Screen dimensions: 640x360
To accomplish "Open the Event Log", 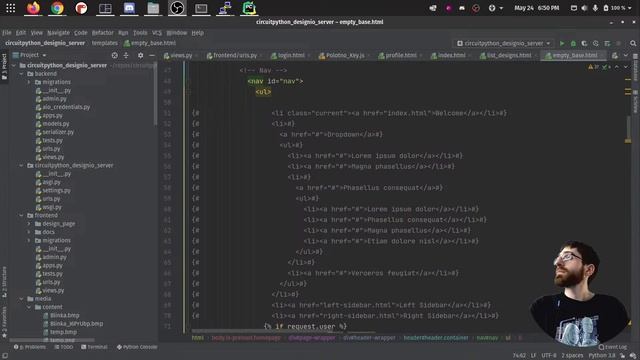I will pos(613,347).
